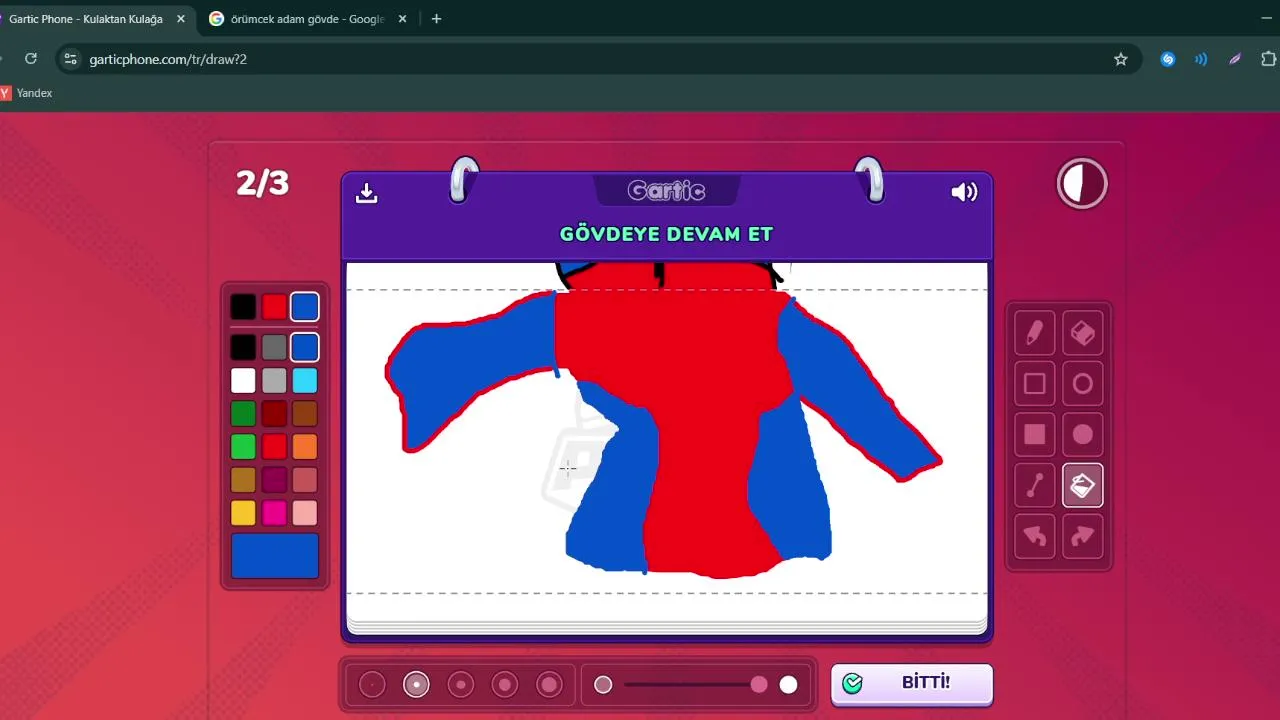The image size is (1280, 720).
Task: Pick the filled rectangle shape tool
Action: [x=1035, y=434]
